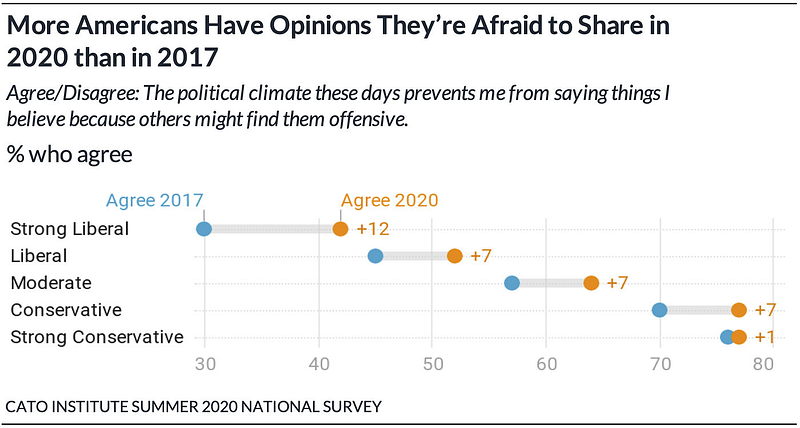Select the Strong Conservative row label
The height and width of the screenshot is (428, 800).
97,337
